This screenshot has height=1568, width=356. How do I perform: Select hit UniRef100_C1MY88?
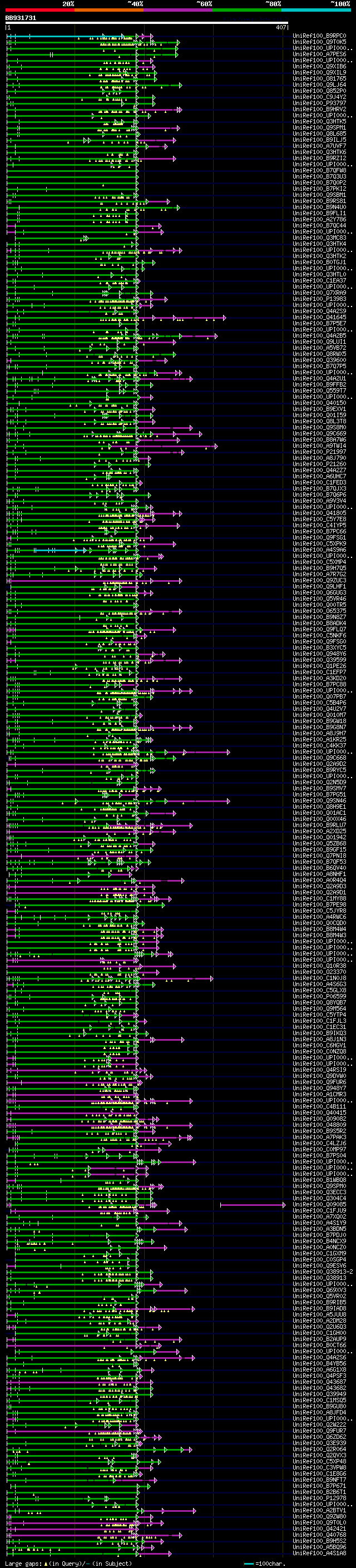tap(319, 898)
